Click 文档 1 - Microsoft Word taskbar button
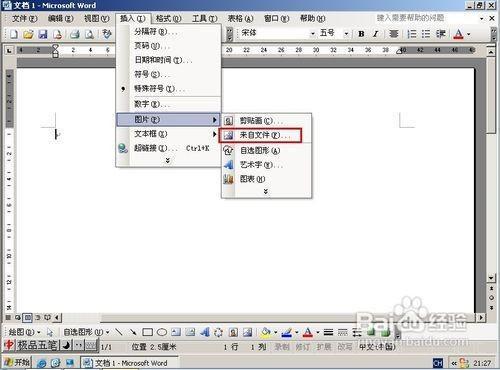This screenshot has height=370, width=500. point(129,363)
